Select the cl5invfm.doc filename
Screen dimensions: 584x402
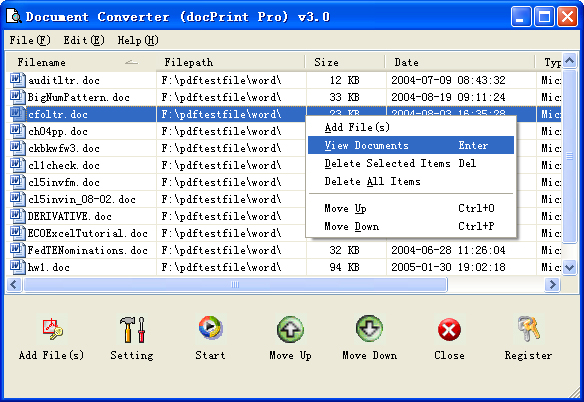point(64,182)
